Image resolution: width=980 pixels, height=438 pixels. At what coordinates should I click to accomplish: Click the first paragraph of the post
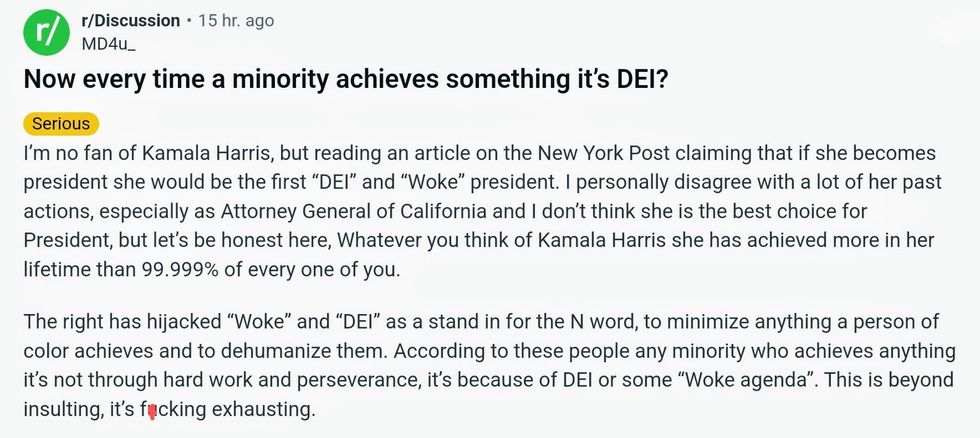tap(480, 212)
